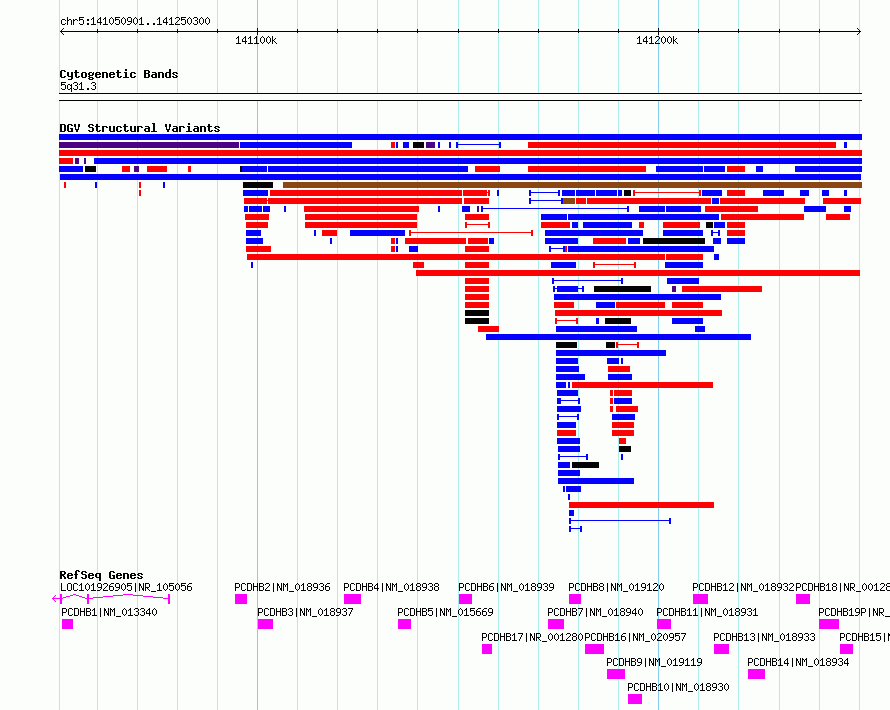Screen dimensions: 890x710
Task: Click the PCDHB3|NM_018937 label
Action: tap(305, 612)
